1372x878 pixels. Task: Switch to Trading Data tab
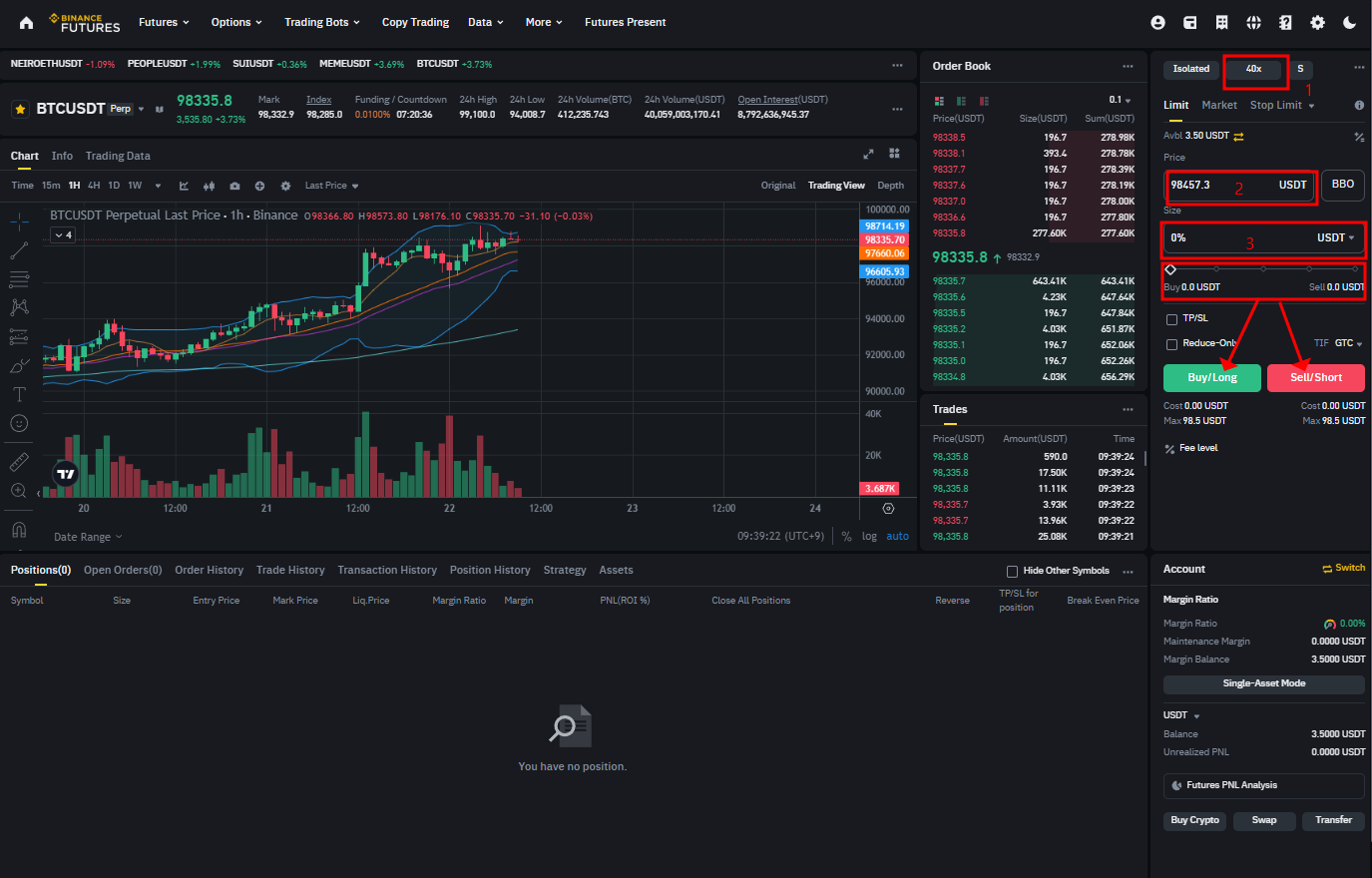[118, 156]
